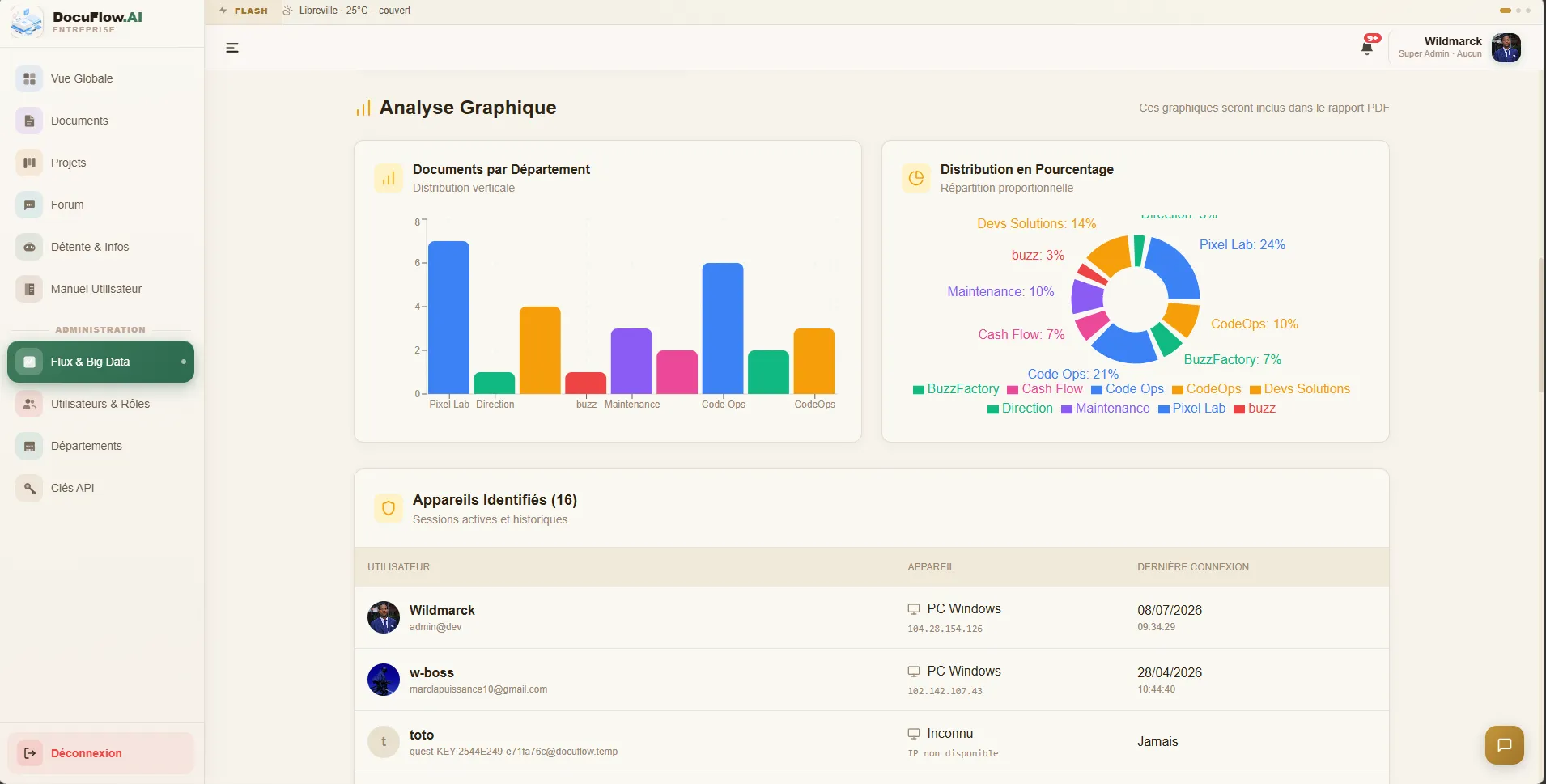Open Forum in sidebar
Image resolution: width=1546 pixels, height=784 pixels.
pos(100,205)
